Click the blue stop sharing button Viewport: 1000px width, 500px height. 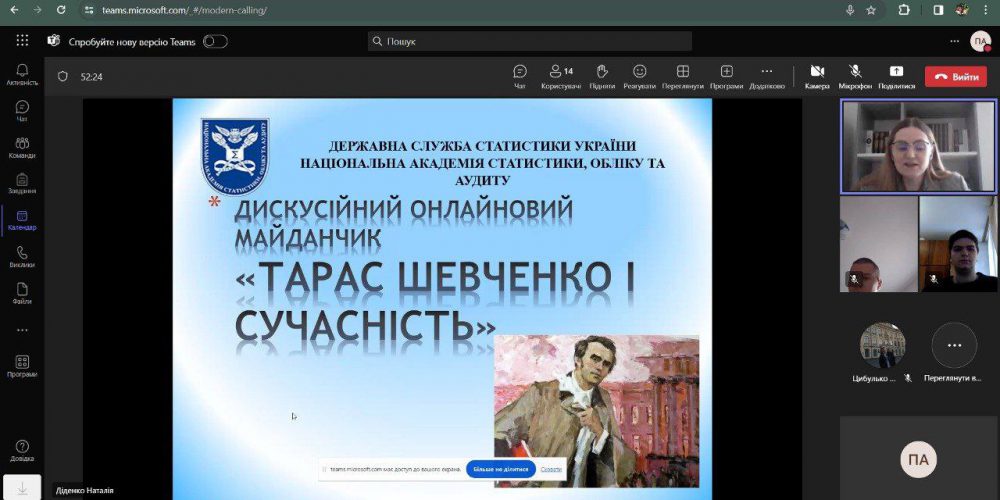click(500, 468)
